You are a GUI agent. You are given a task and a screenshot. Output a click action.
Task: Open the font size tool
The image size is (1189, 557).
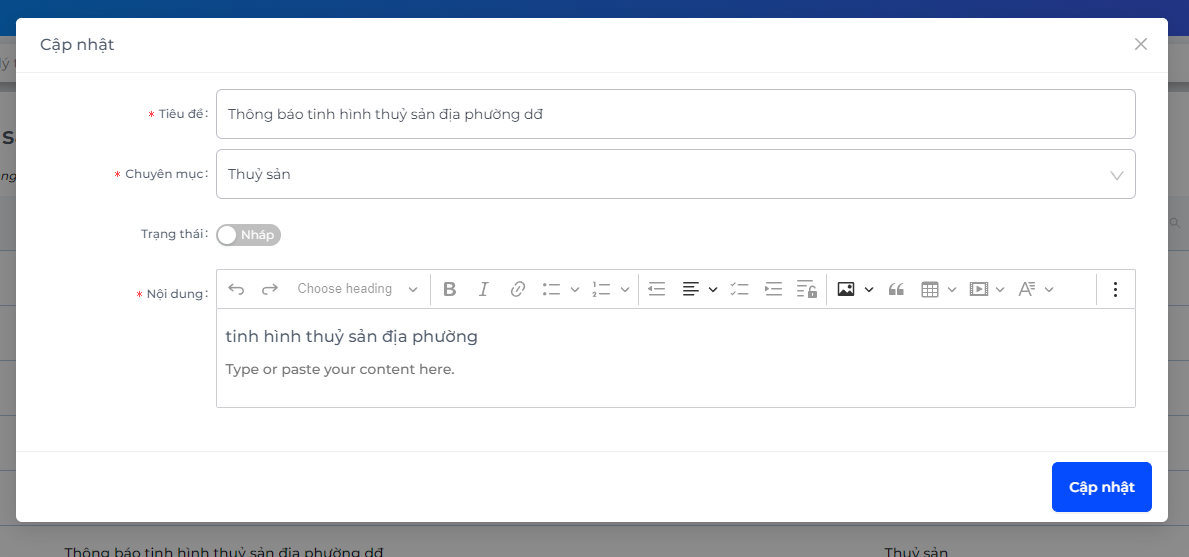1027,289
